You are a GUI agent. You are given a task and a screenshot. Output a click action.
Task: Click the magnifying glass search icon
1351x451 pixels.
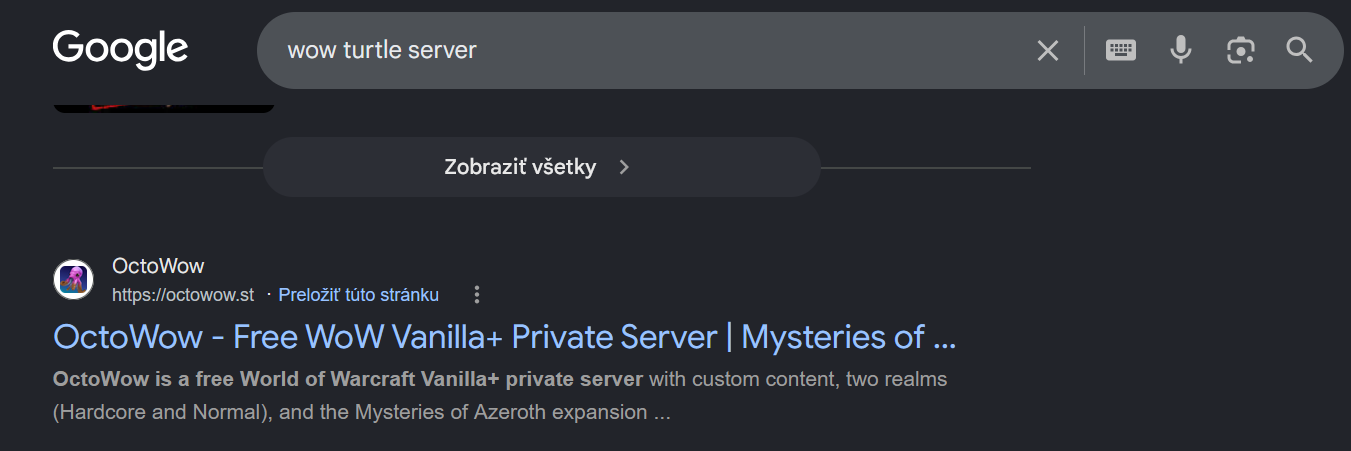coord(1299,50)
